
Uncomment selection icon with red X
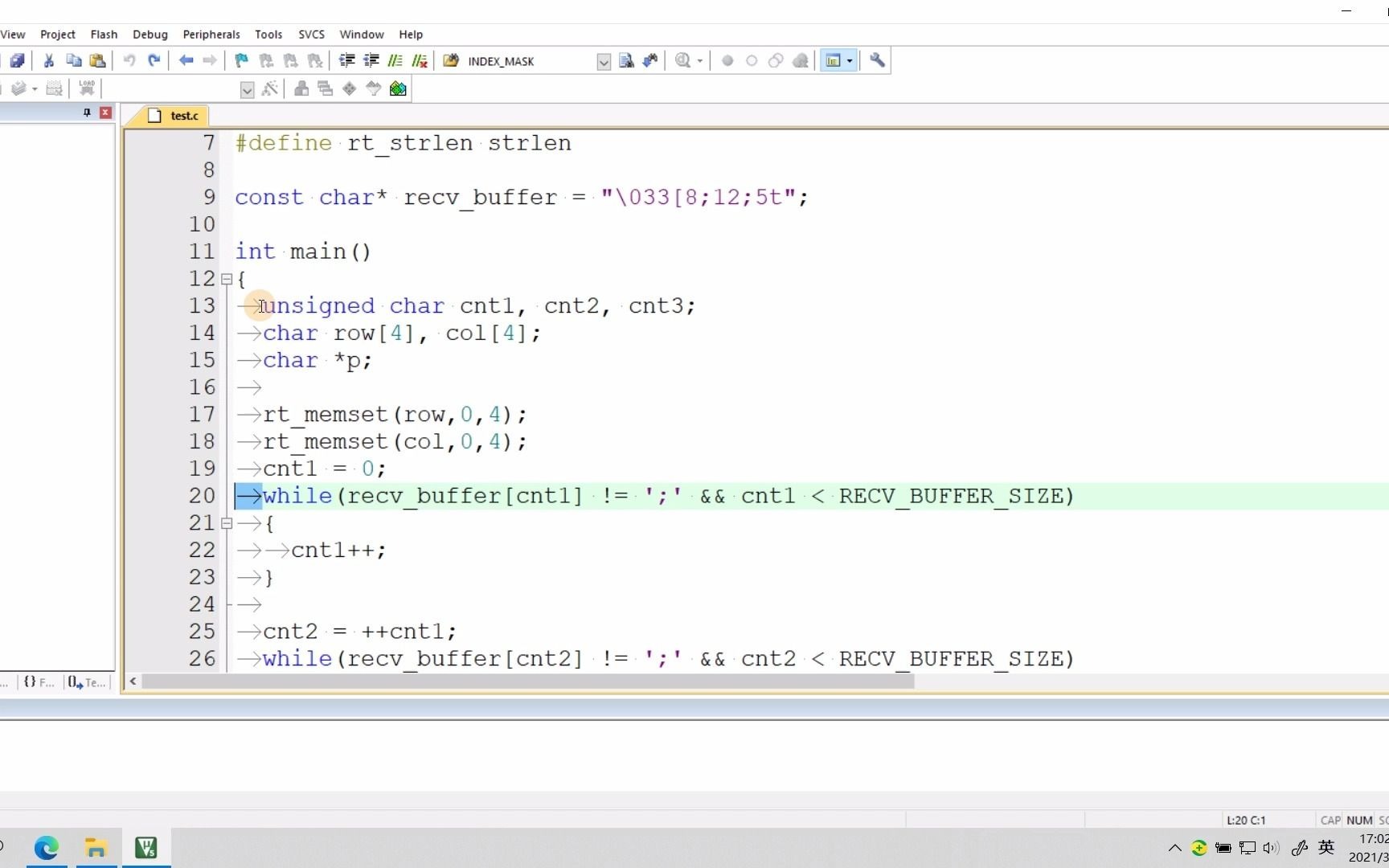click(420, 60)
